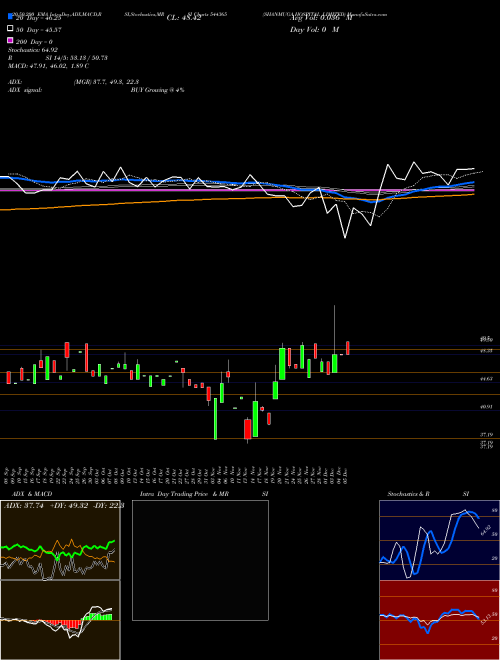This screenshot has width=500, height=660.
Task: Click the ADX signal: label
Action: coord(25,90)
